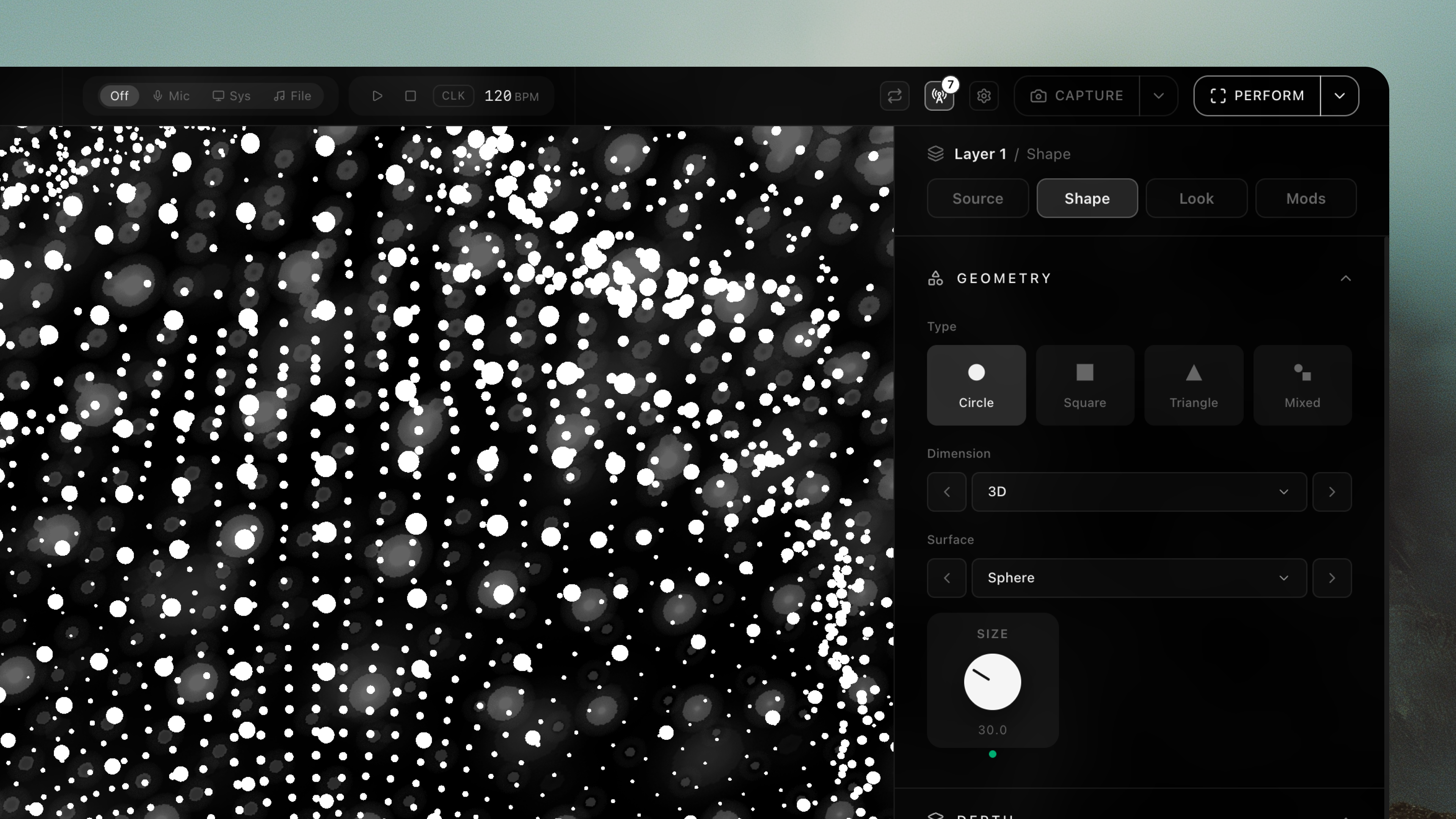This screenshot has width=1456, height=819.
Task: Click the sync loop arrows icon
Action: point(895,96)
